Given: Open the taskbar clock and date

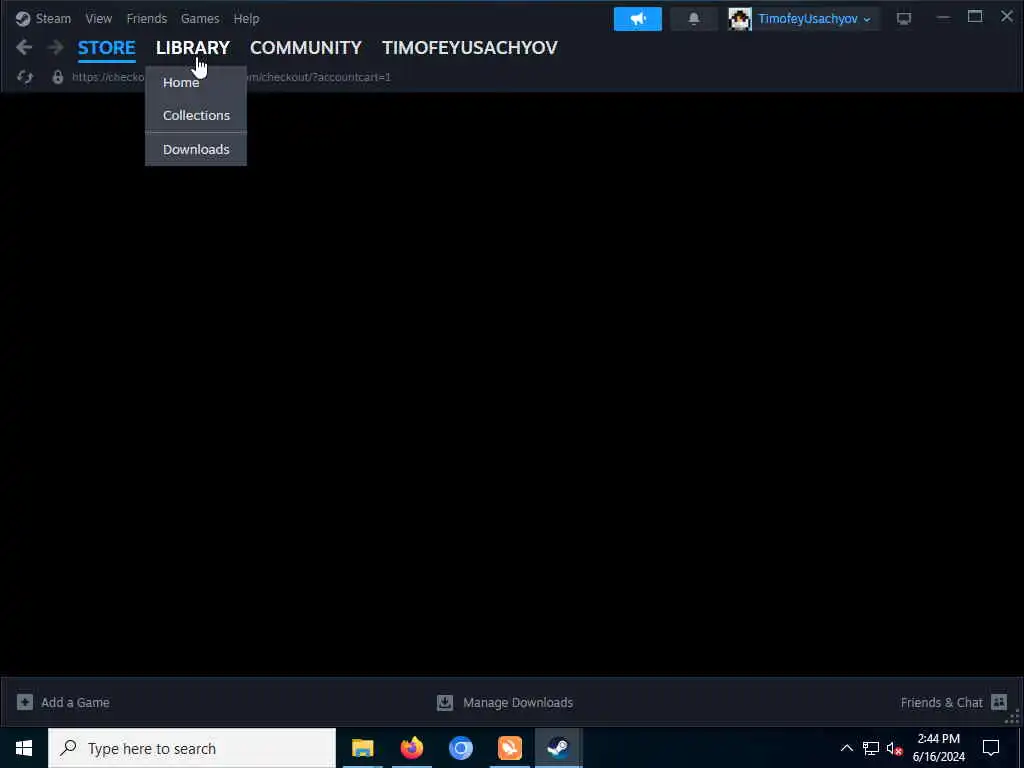Looking at the screenshot, I should pyautogui.click(x=938, y=748).
